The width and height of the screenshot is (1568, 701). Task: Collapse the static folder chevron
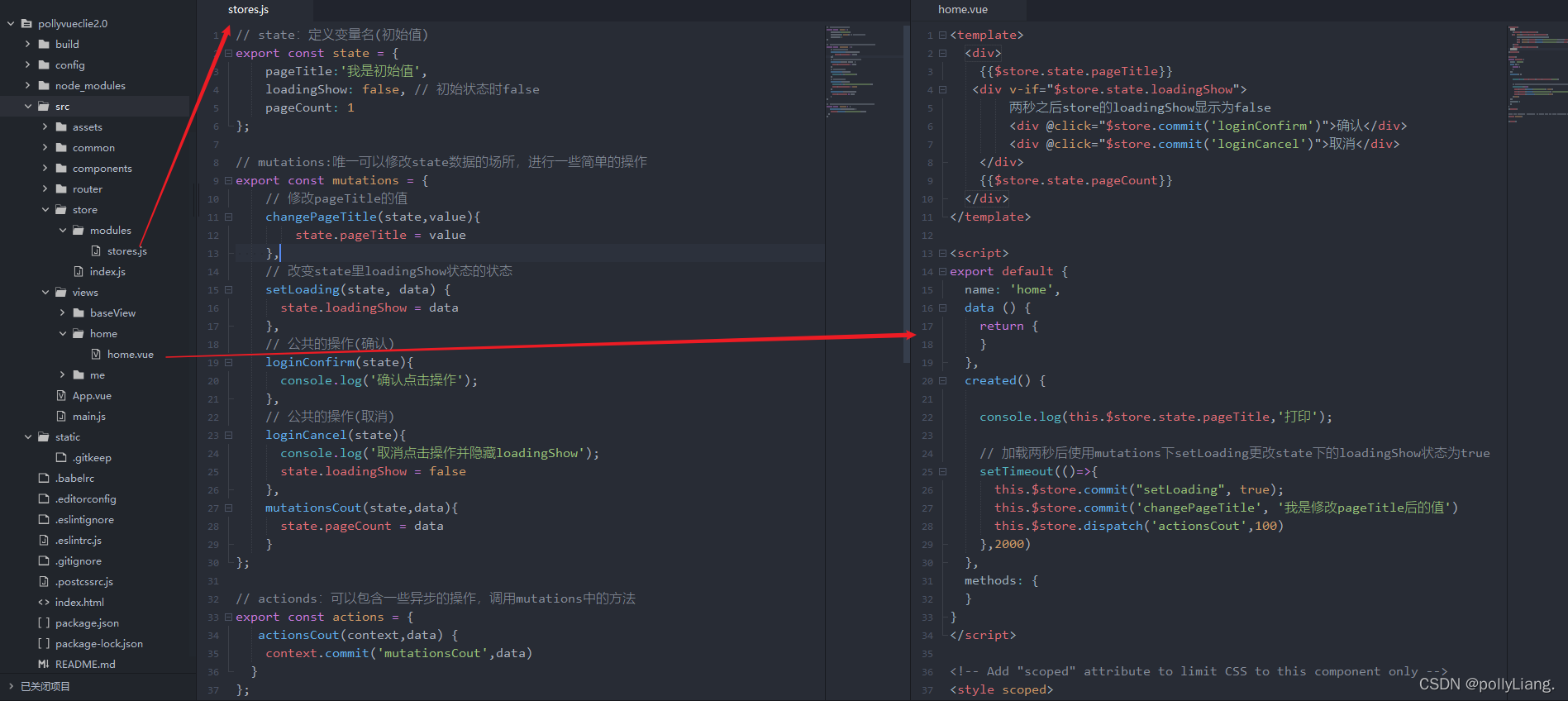click(28, 437)
